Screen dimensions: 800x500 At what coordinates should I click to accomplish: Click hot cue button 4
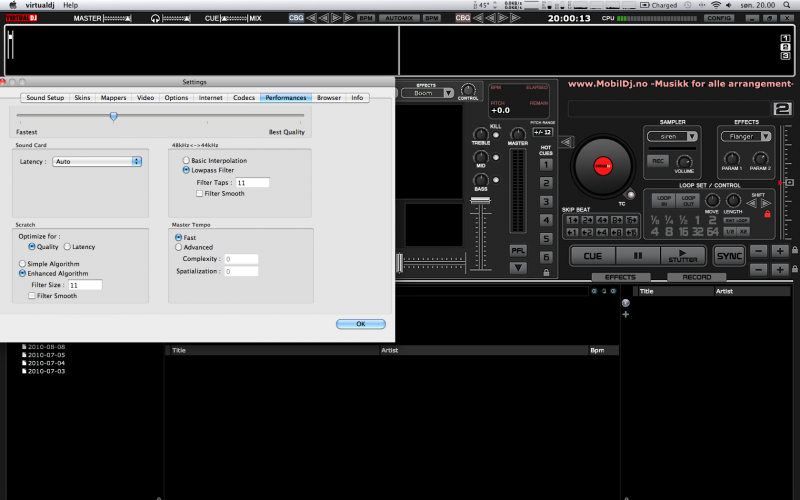(546, 220)
